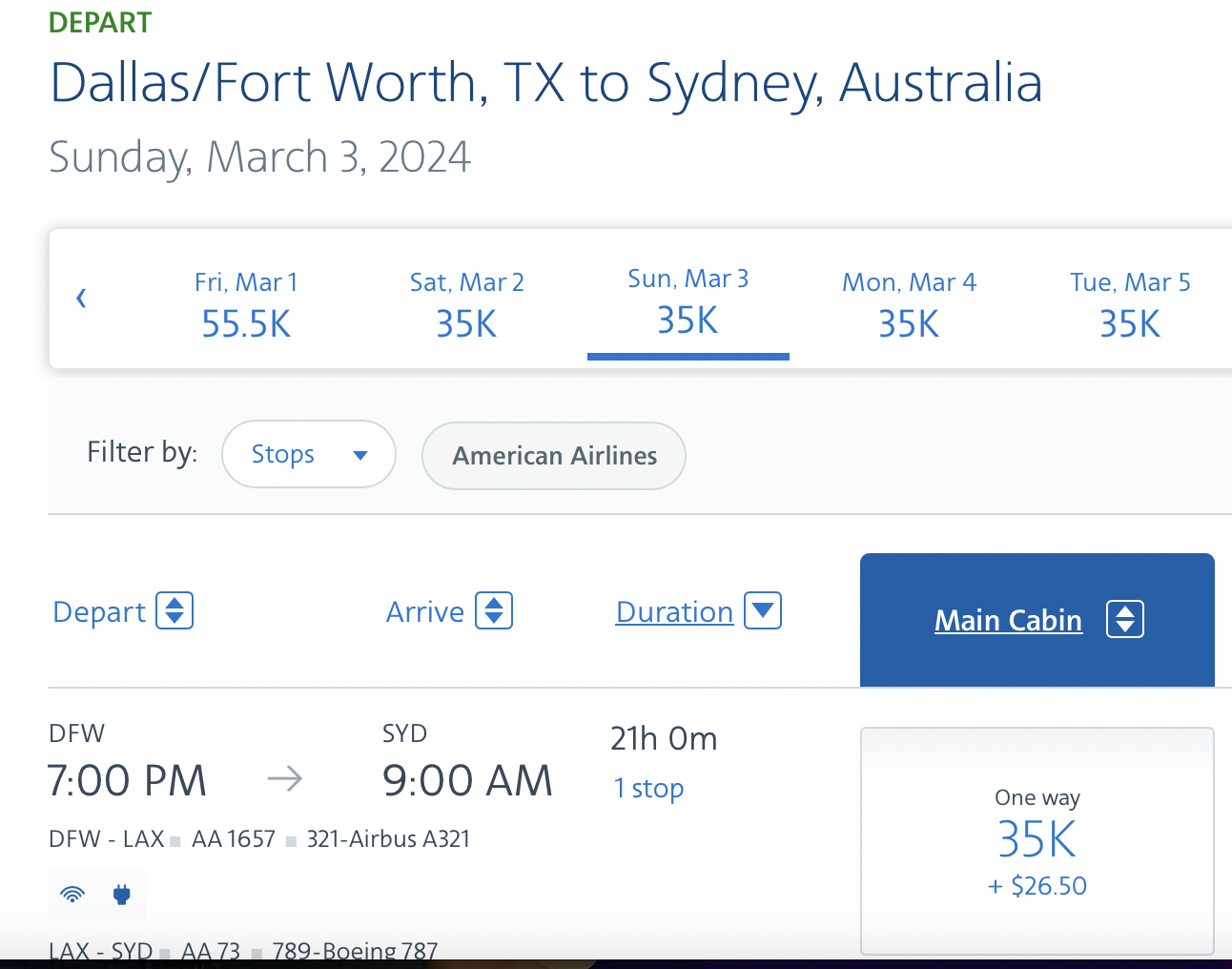Click the Arrive sort arrows icon
This screenshot has height=969, width=1232.
pos(494,610)
